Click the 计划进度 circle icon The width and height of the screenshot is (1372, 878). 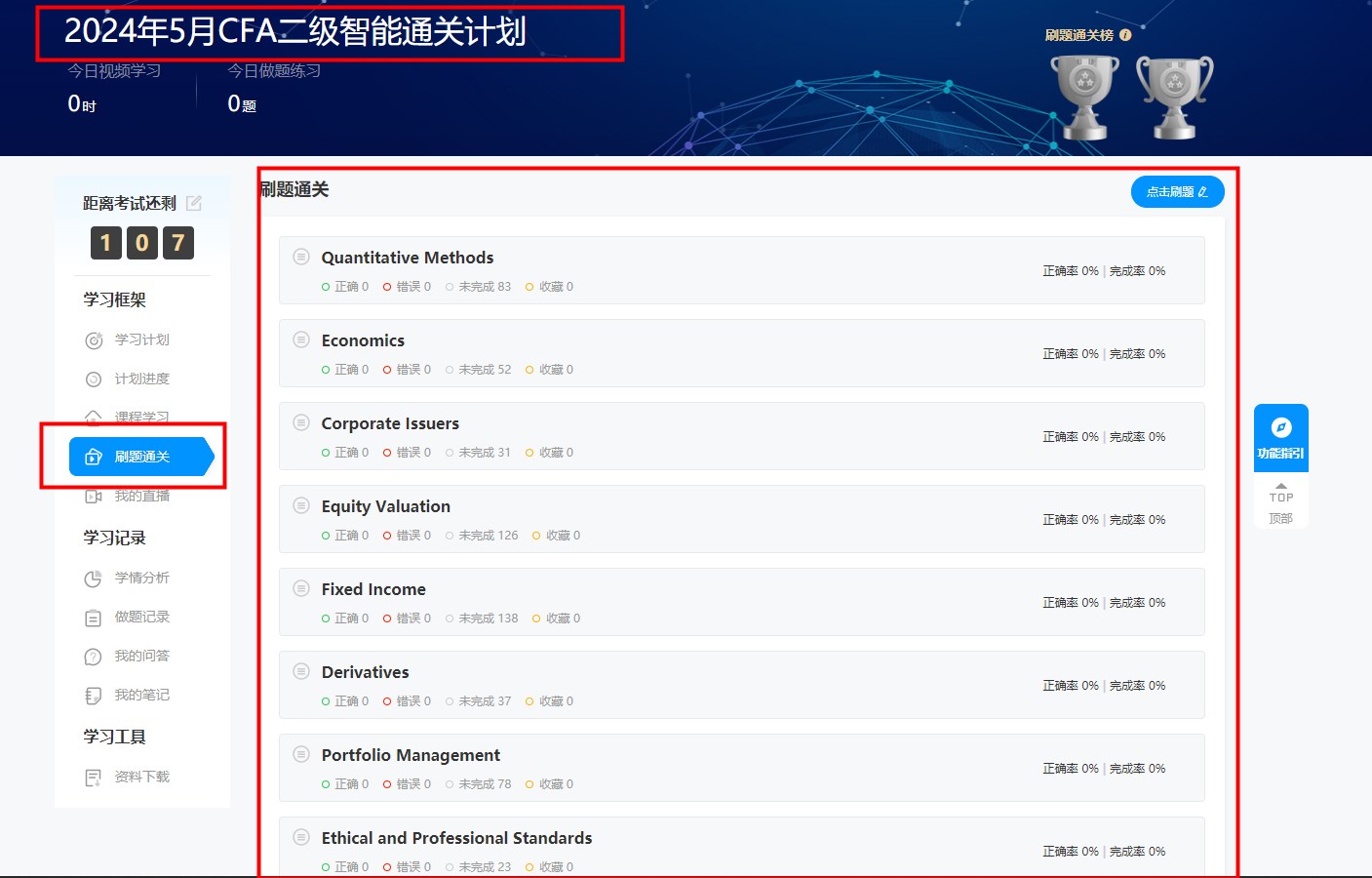pos(94,379)
